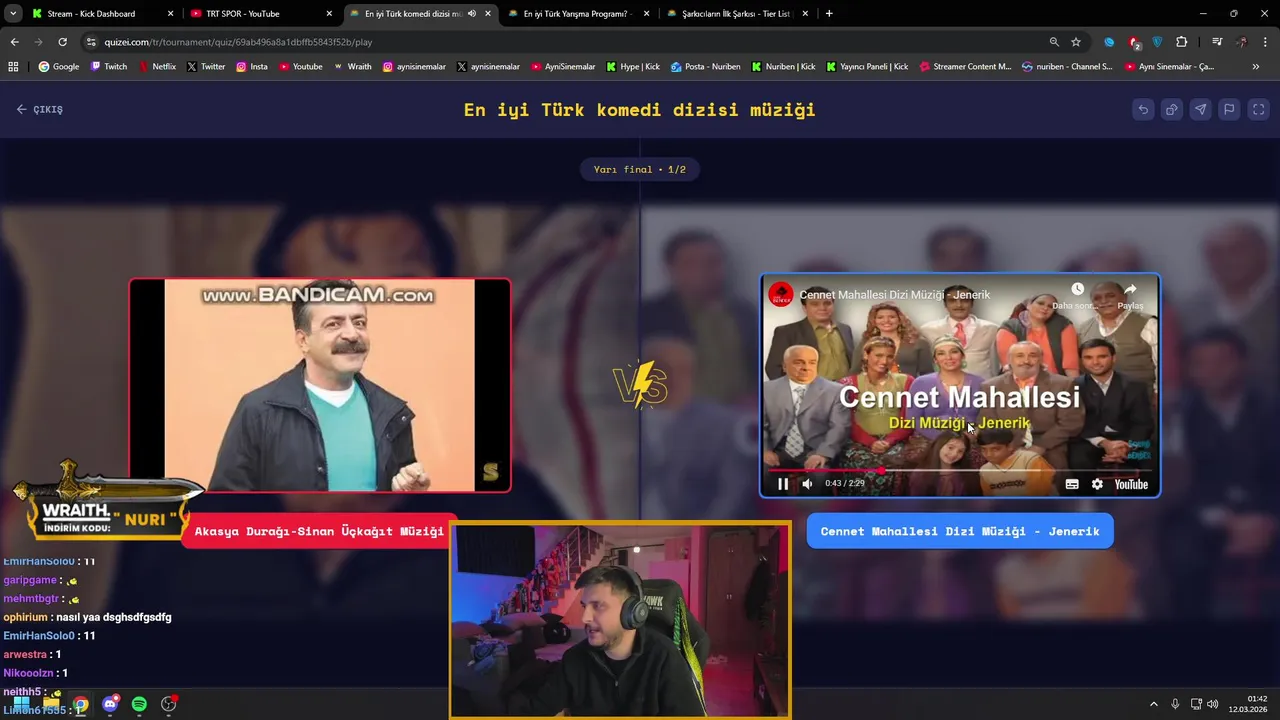Open Chrome three-dot menu
Image resolution: width=1280 pixels, height=720 pixels.
click(1265, 42)
